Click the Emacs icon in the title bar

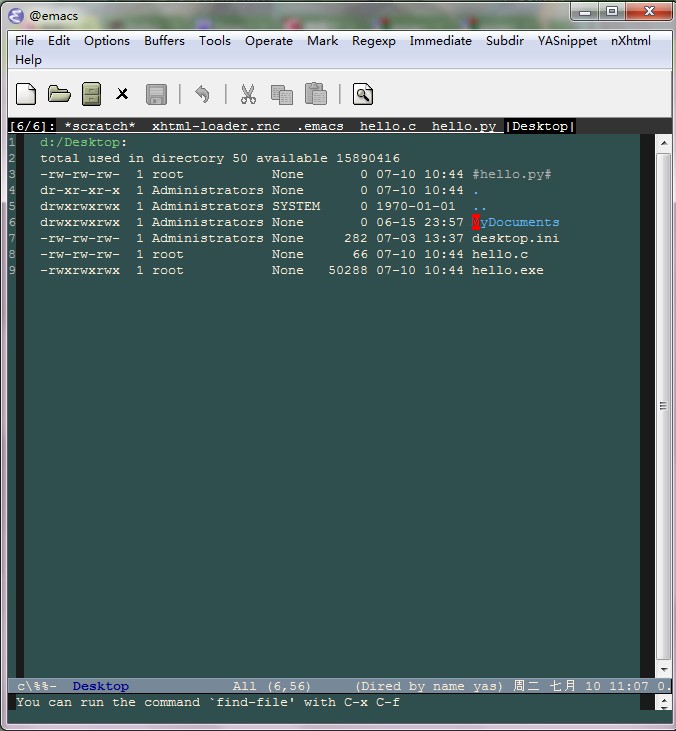16,16
